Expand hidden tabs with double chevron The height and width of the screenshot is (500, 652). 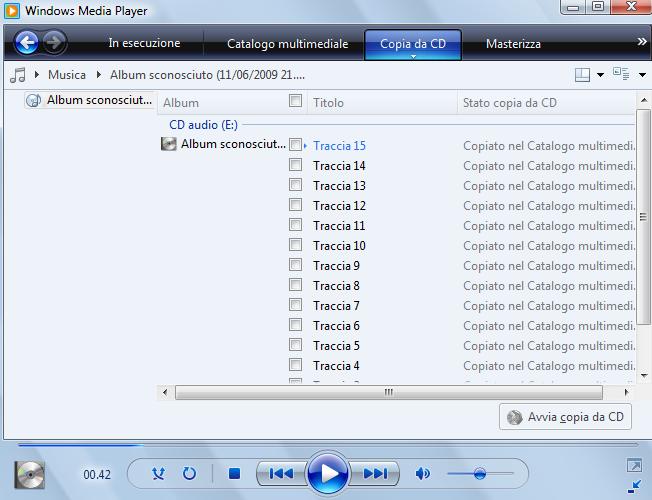point(642,42)
